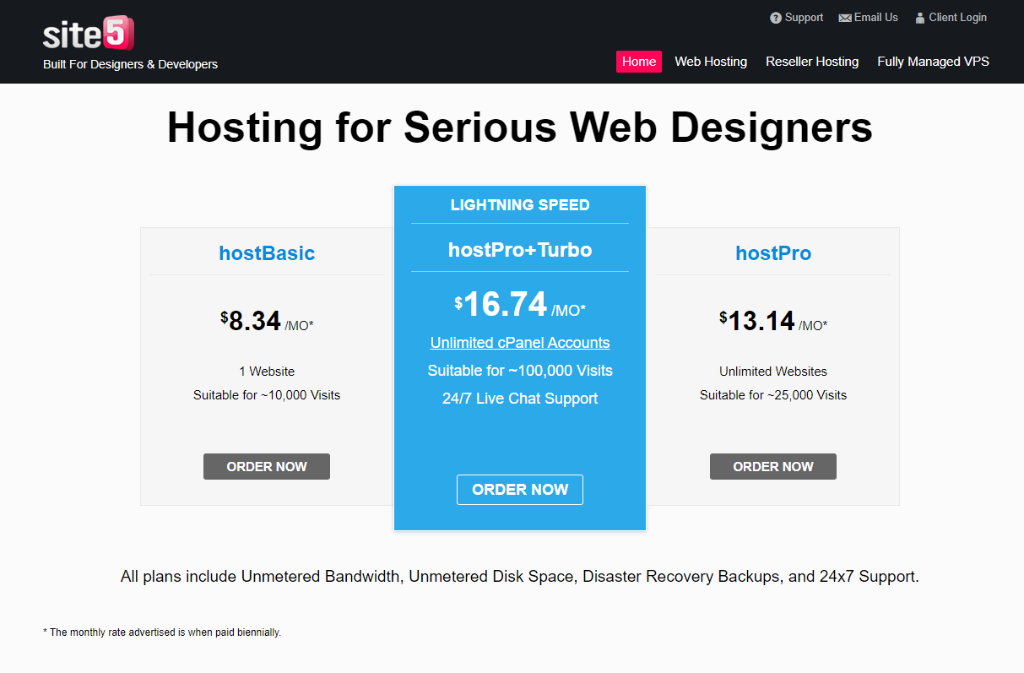Viewport: 1024px width, 673px height.
Task: Open the Fully Managed VPS menu item
Action: click(x=933, y=61)
